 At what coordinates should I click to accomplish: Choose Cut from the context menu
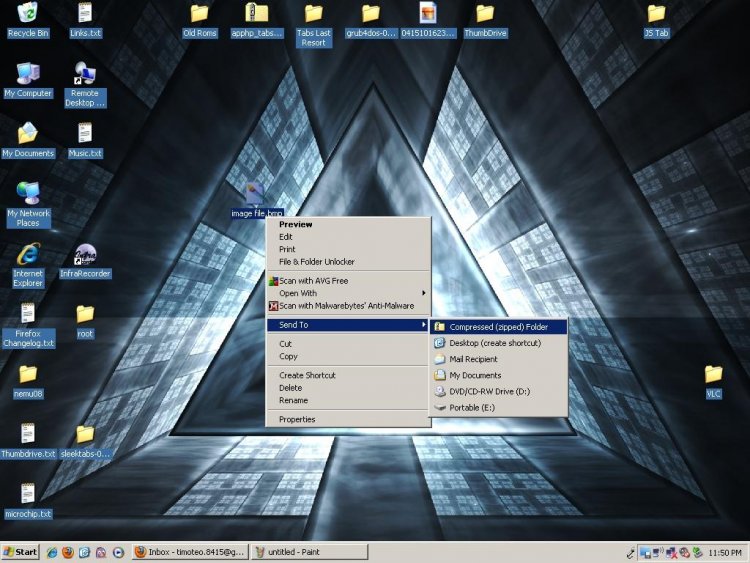348,344
